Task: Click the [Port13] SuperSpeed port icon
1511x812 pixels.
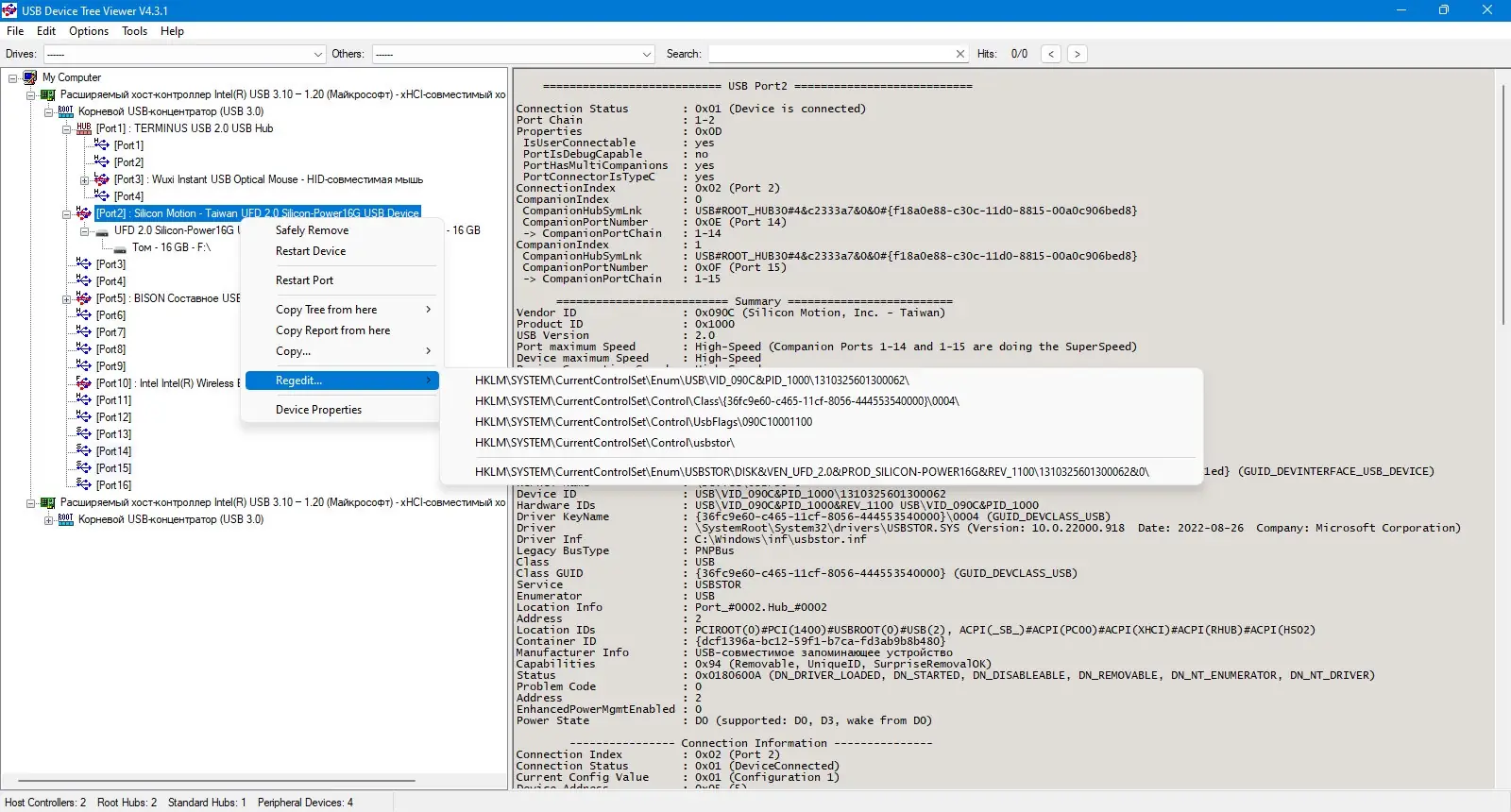Action: (x=83, y=434)
